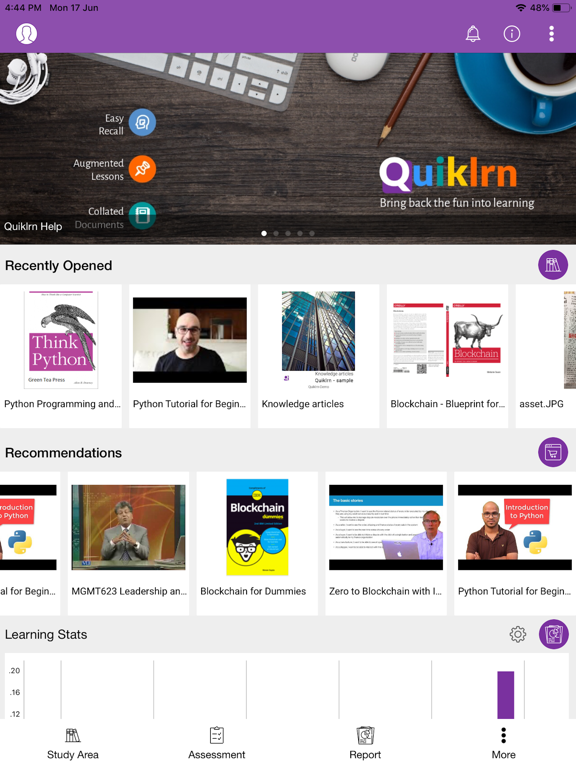Open report icon beside Learning Stats
The height and width of the screenshot is (768, 576).
pos(554,634)
